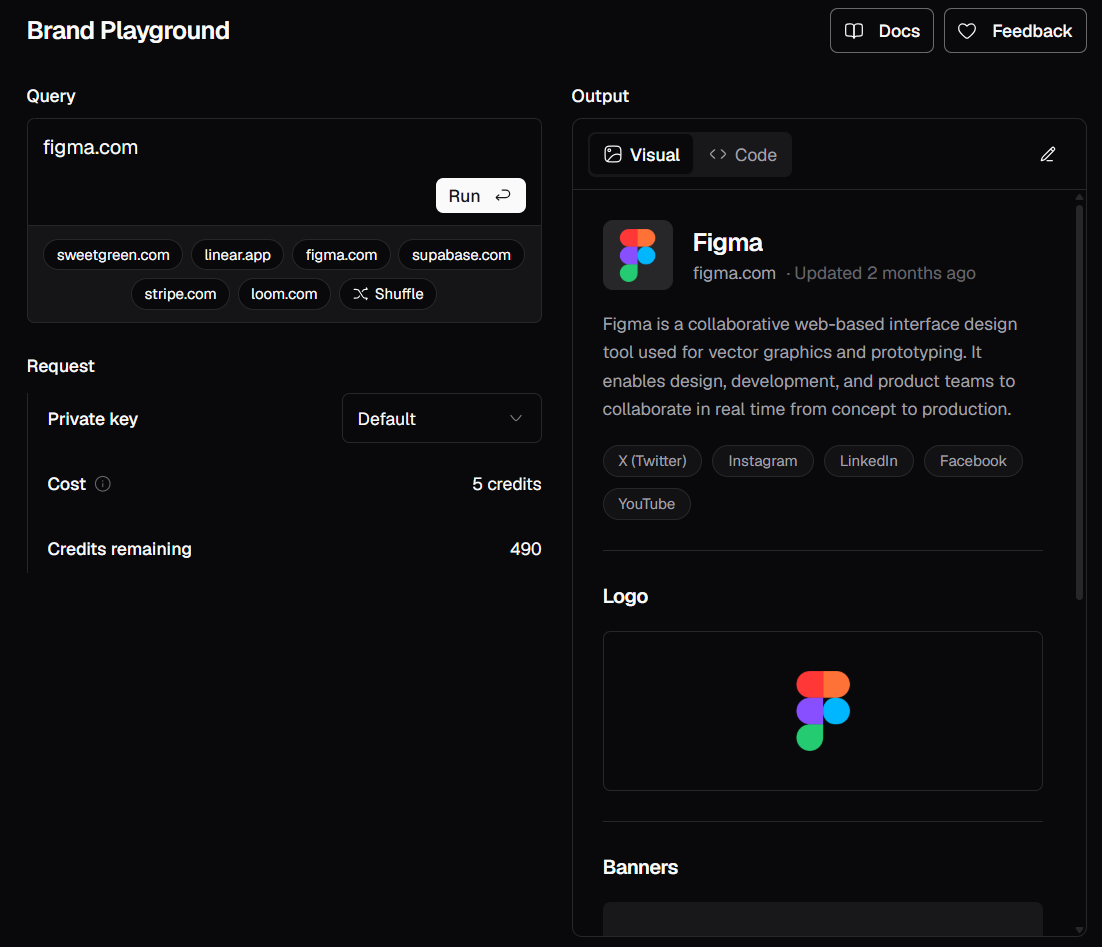Screen dimensions: 1102x947
Task: Click the query input field with figma.com
Action: click(284, 172)
